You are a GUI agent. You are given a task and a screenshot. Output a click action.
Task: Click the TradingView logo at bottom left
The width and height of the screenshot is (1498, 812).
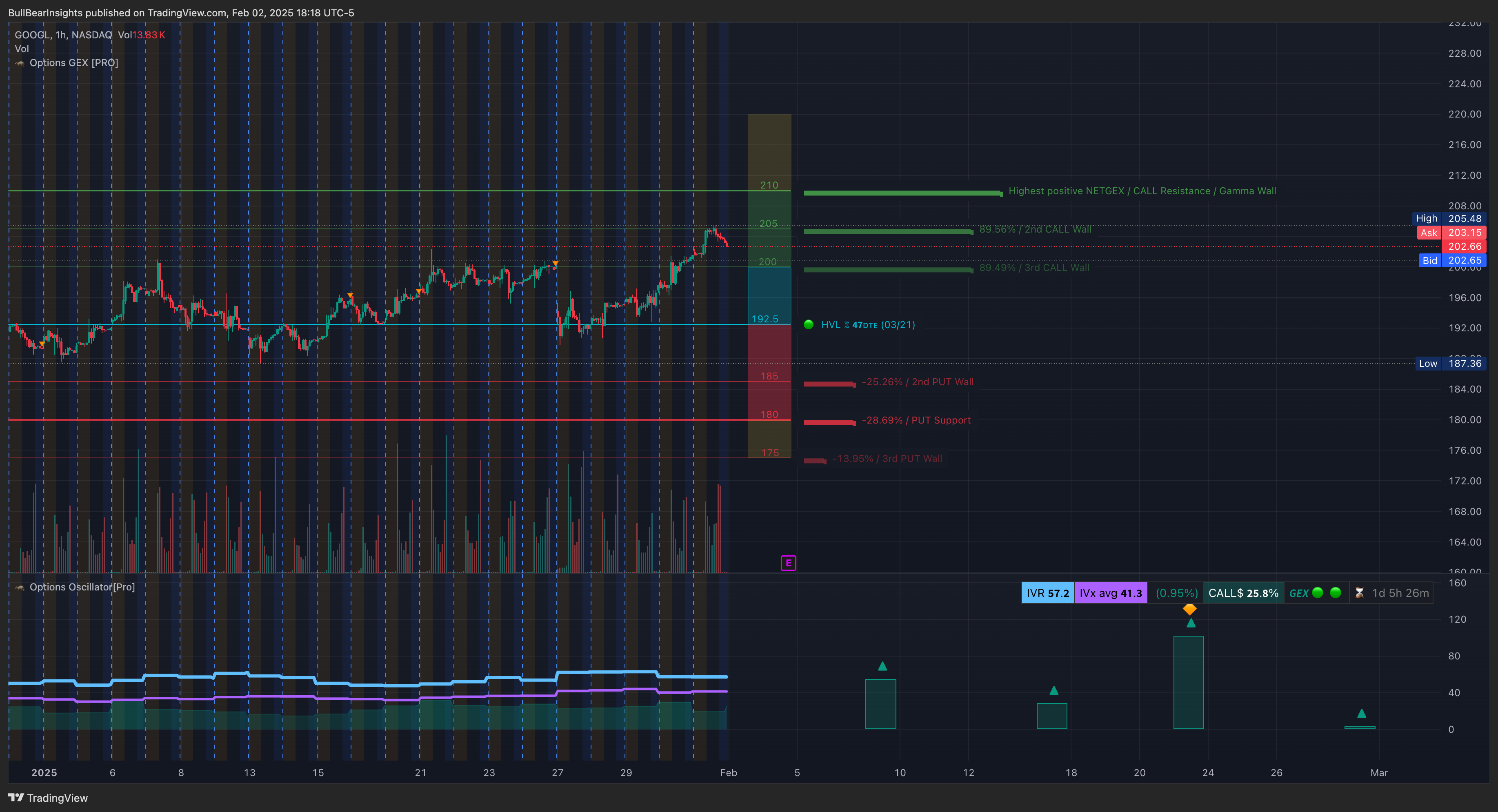[48, 797]
